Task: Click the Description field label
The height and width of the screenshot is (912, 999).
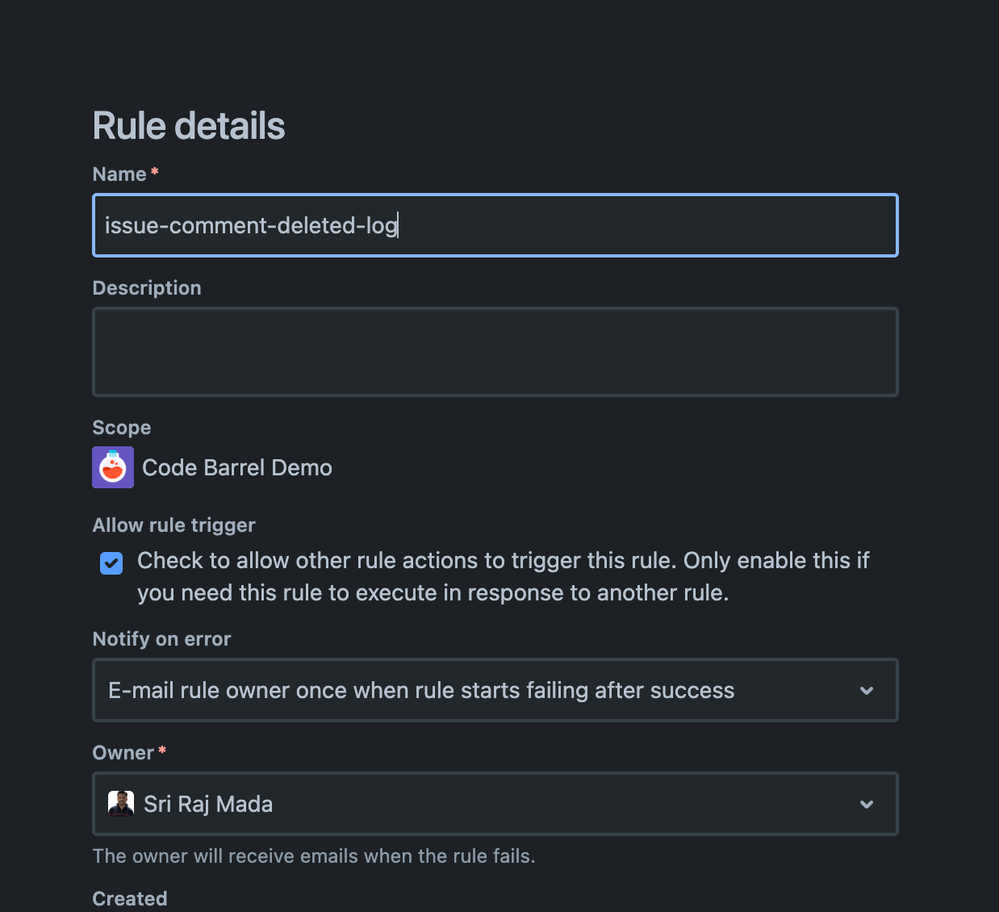Action: [147, 288]
